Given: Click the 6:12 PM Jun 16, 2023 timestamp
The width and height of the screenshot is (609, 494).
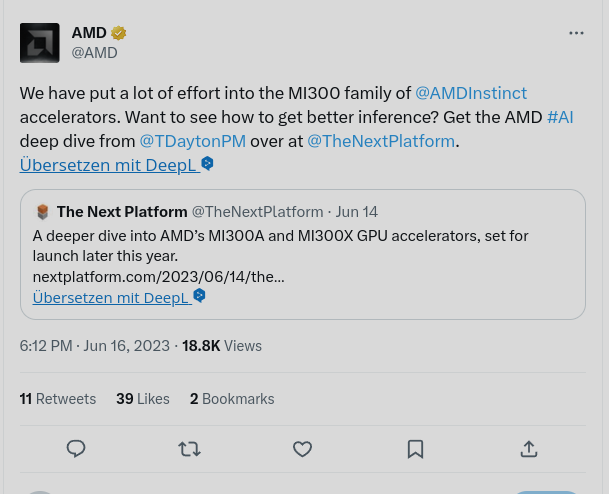Looking at the screenshot, I should (95, 346).
